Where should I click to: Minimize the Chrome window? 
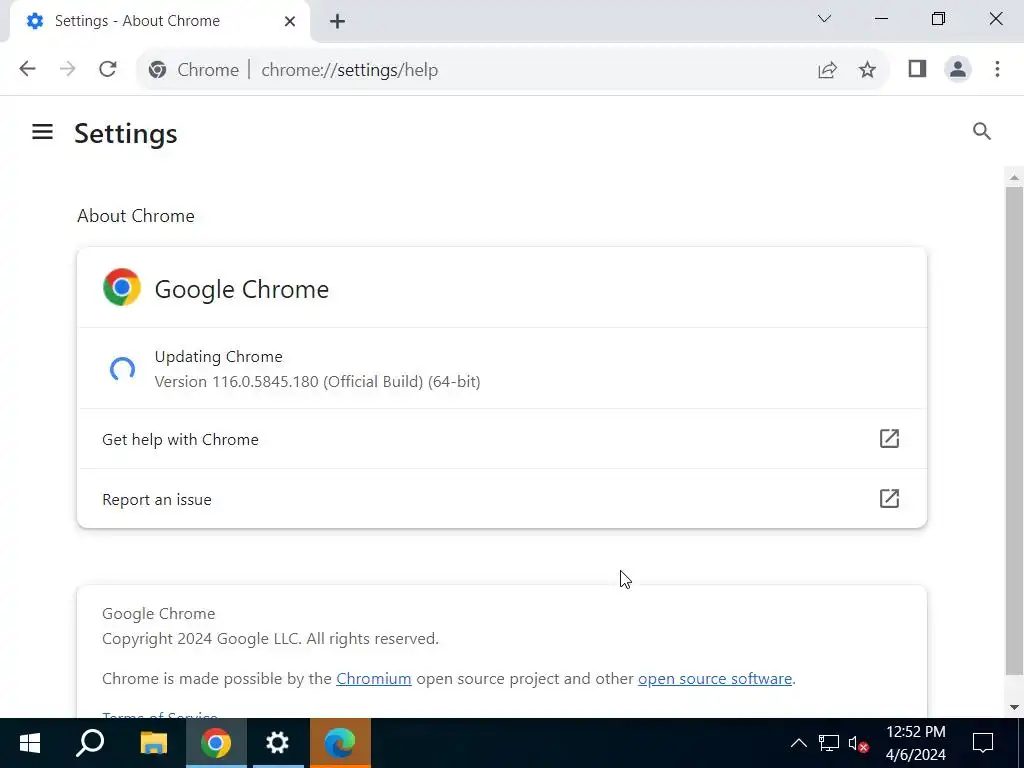pos(881,19)
